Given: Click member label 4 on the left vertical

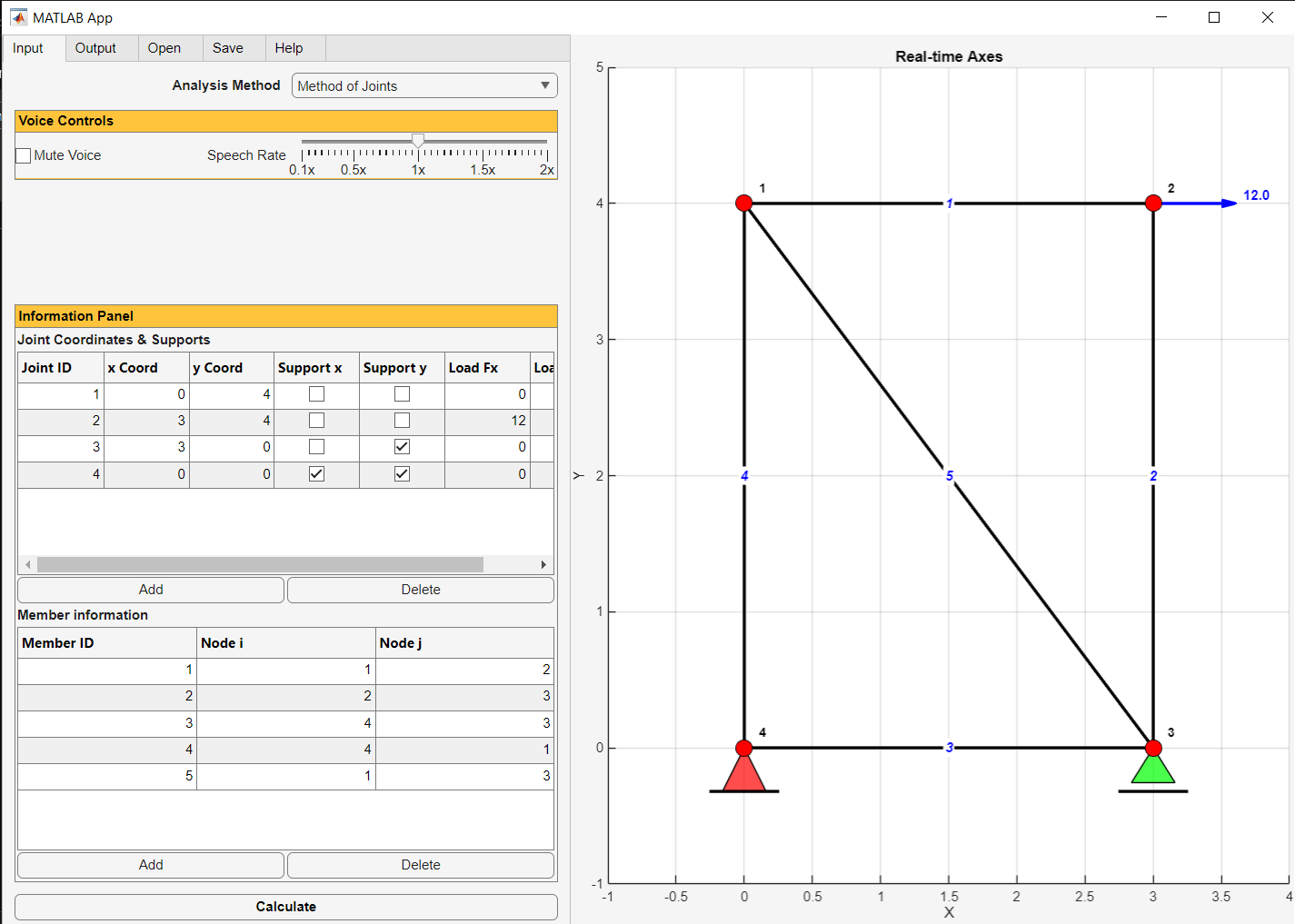Looking at the screenshot, I should tap(744, 475).
